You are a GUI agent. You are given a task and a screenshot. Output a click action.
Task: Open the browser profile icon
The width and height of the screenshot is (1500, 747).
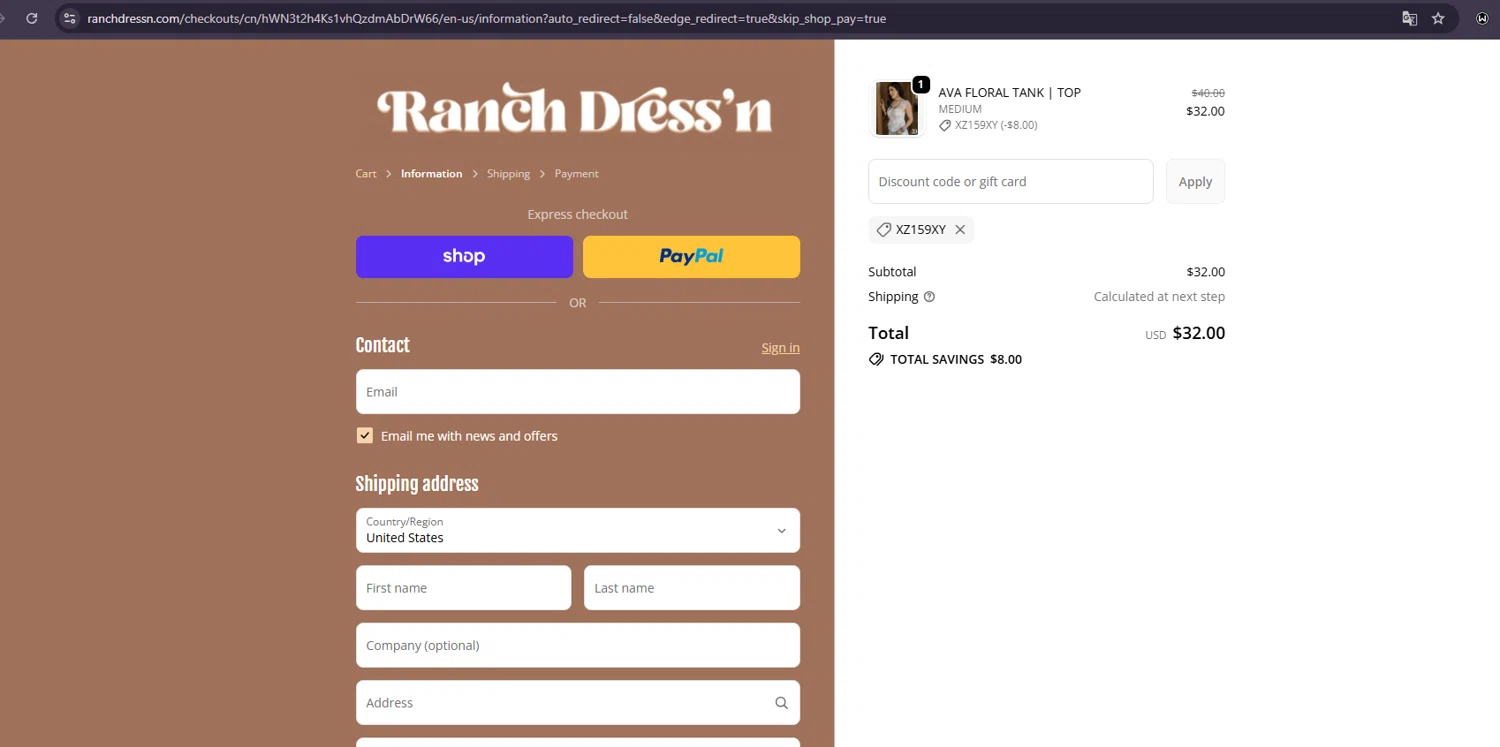pyautogui.click(x=1482, y=18)
